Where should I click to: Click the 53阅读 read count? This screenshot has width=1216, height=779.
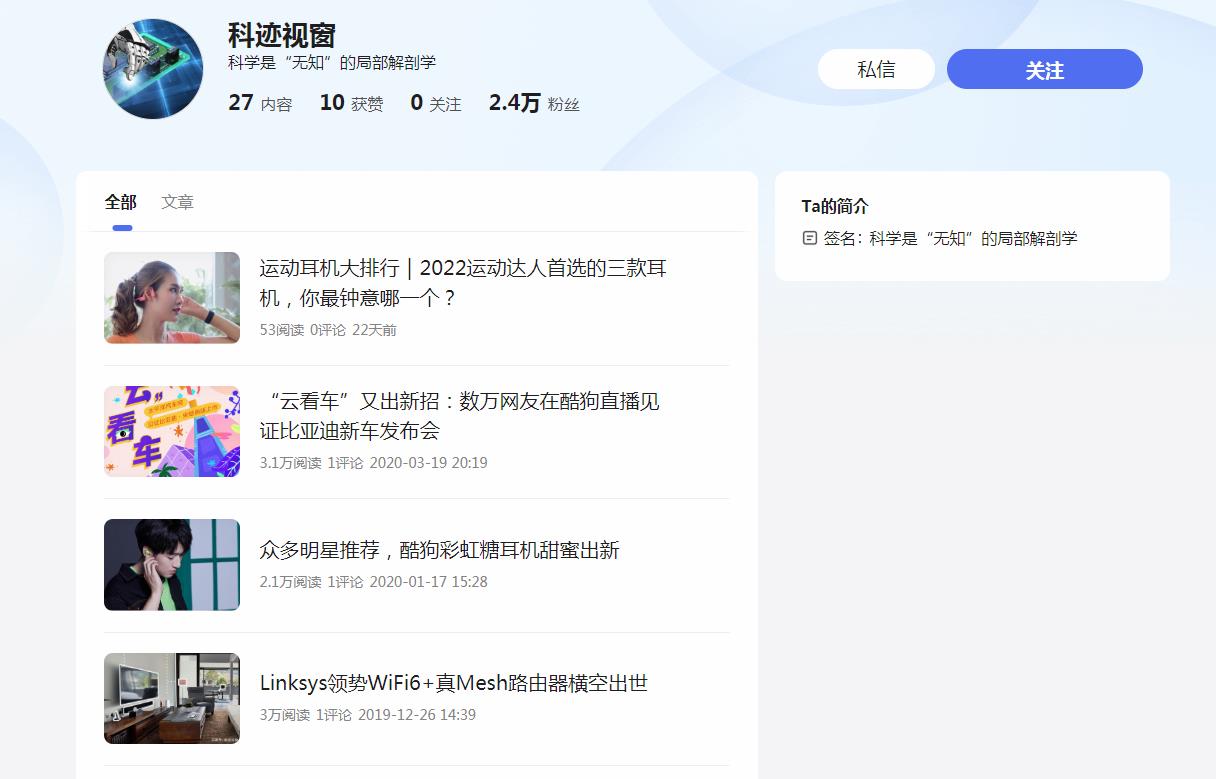282,330
